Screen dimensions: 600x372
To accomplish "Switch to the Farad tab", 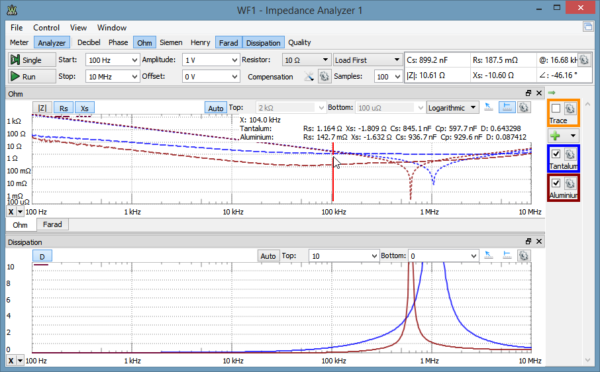I will (x=52, y=224).
